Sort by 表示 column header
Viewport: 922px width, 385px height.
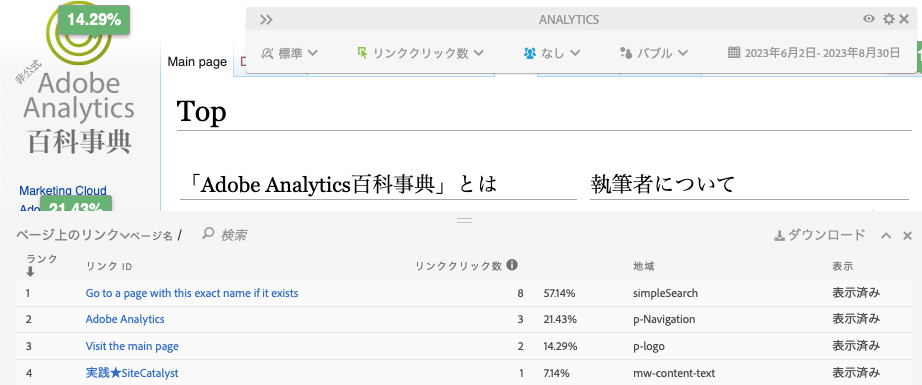pyautogui.click(x=842, y=266)
